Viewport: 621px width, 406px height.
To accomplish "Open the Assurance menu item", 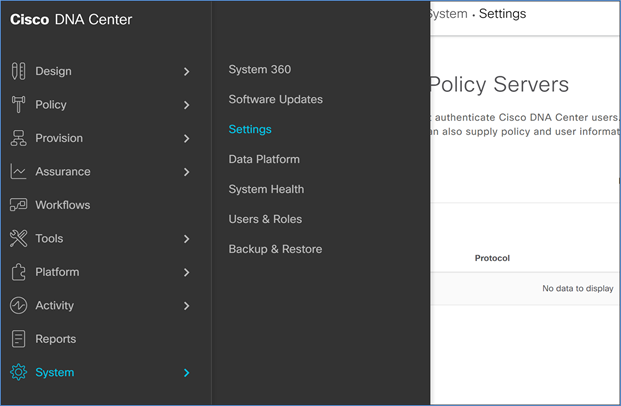I will tap(63, 172).
